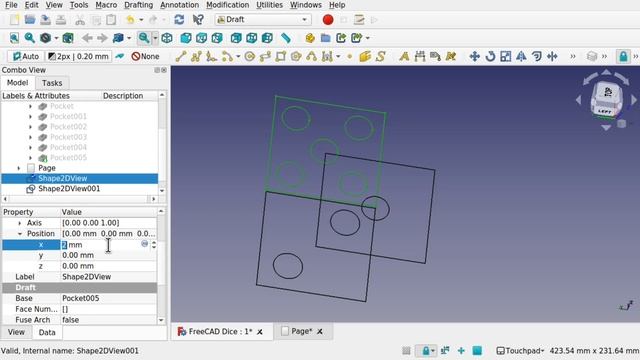
Task: Click the Front view cube icon
Action: coord(186,38)
